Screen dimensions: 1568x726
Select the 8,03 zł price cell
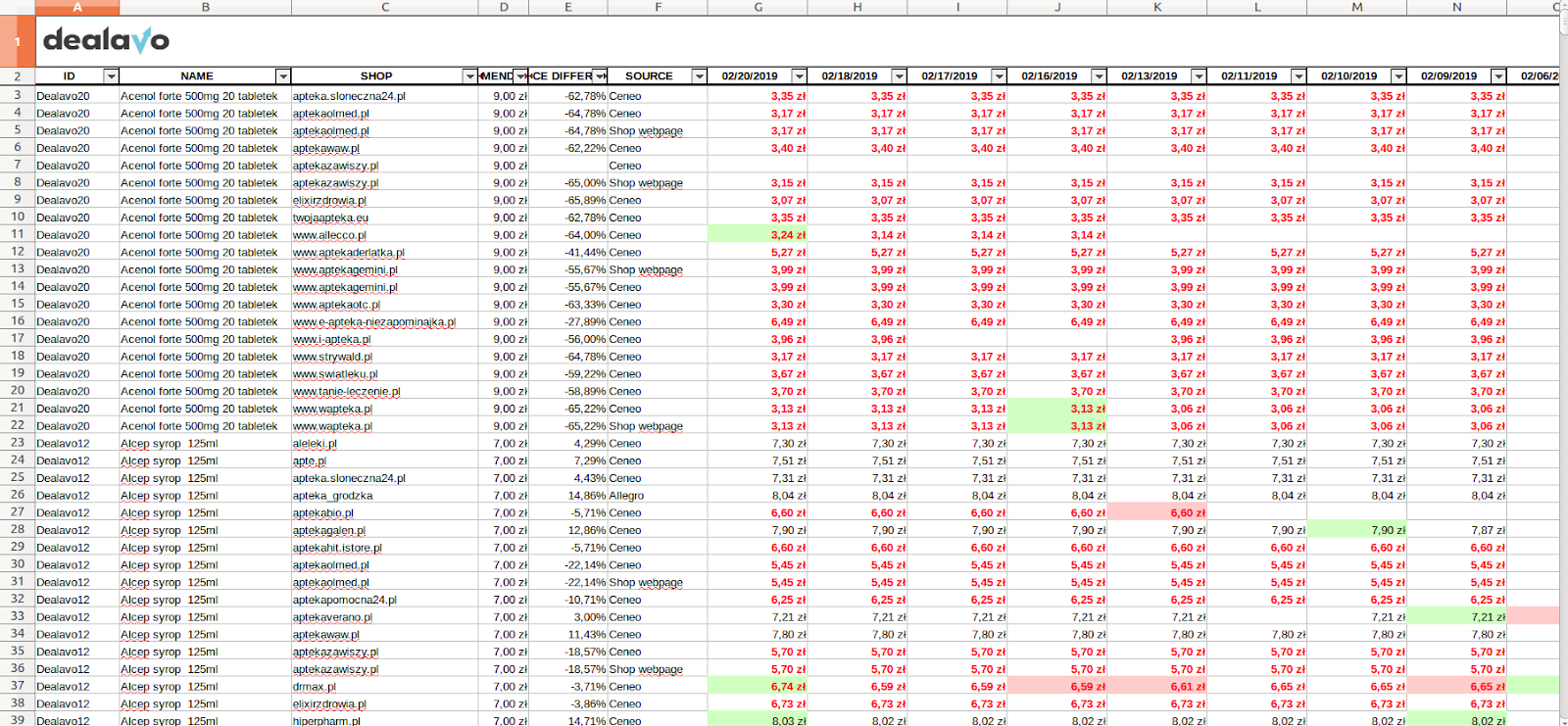[x=757, y=720]
